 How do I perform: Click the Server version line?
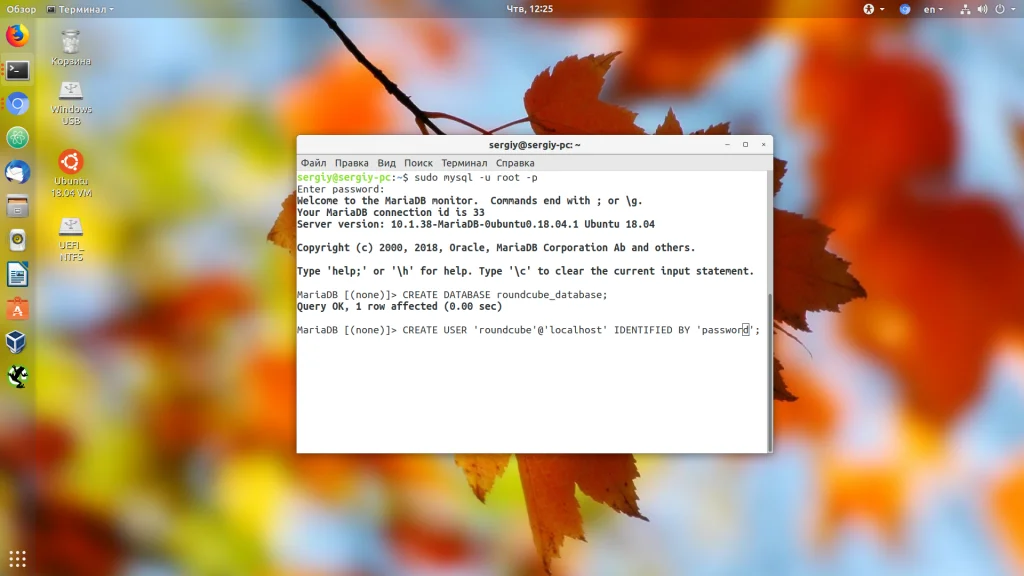tap(475, 224)
